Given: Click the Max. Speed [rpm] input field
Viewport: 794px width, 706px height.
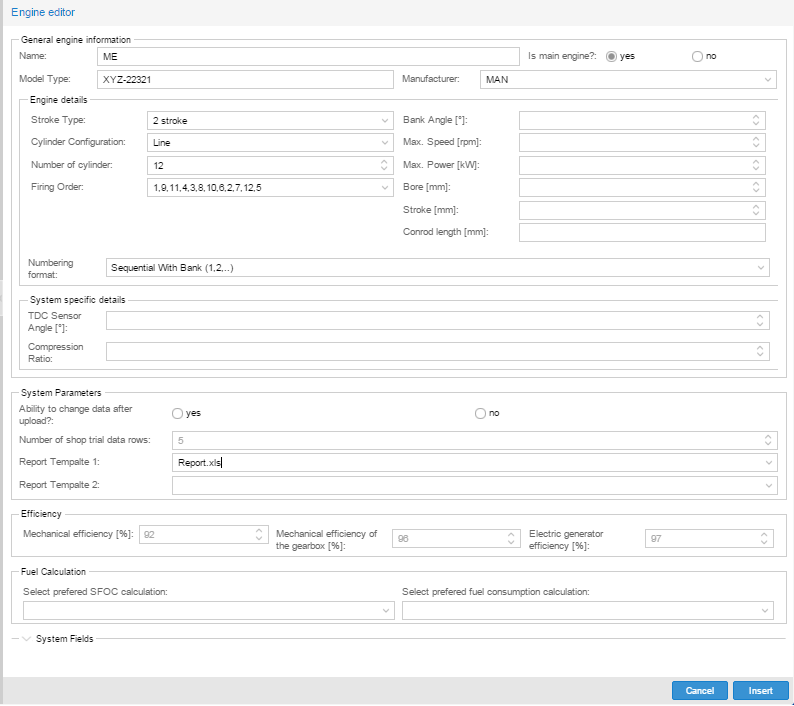Looking at the screenshot, I should [642, 142].
